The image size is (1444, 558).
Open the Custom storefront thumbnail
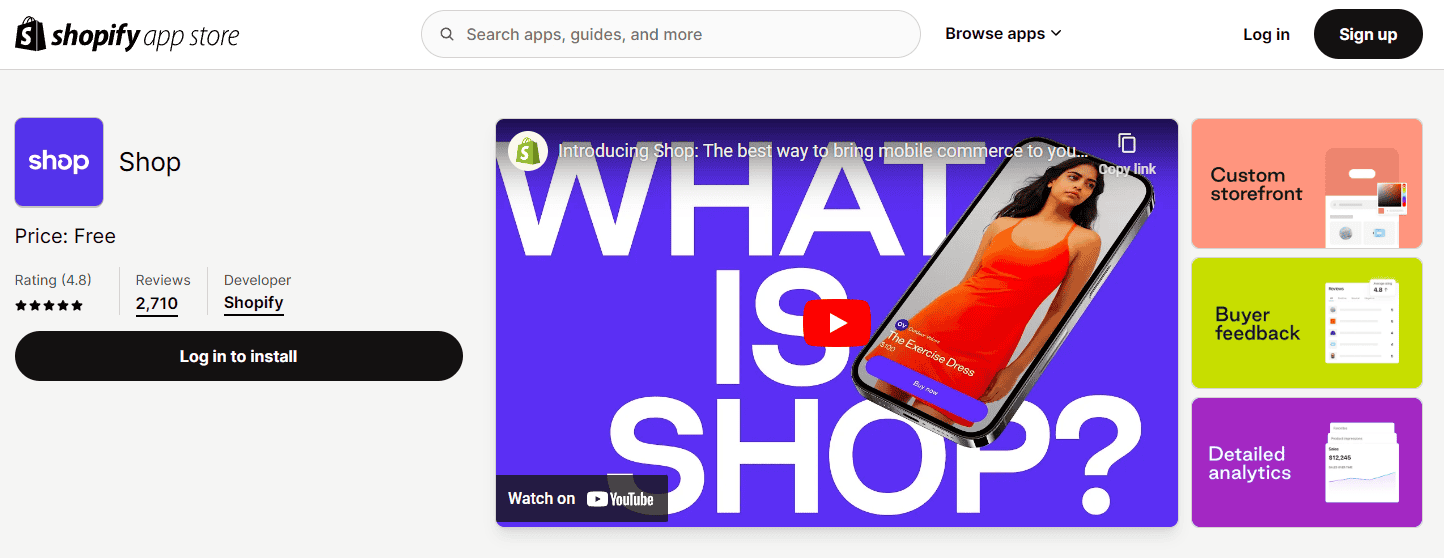pyautogui.click(x=1307, y=184)
